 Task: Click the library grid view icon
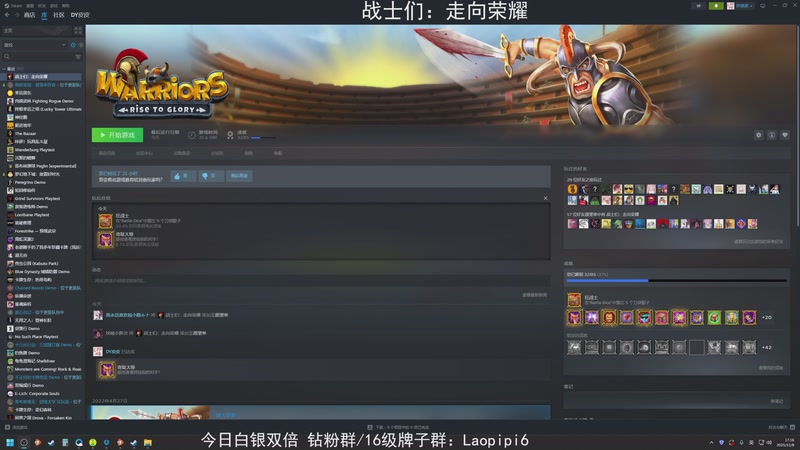point(78,31)
